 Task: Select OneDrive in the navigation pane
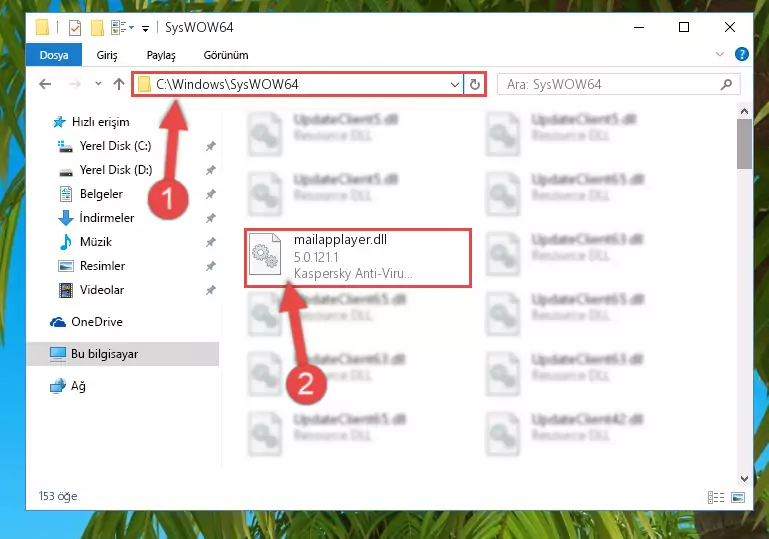pyautogui.click(x=97, y=322)
